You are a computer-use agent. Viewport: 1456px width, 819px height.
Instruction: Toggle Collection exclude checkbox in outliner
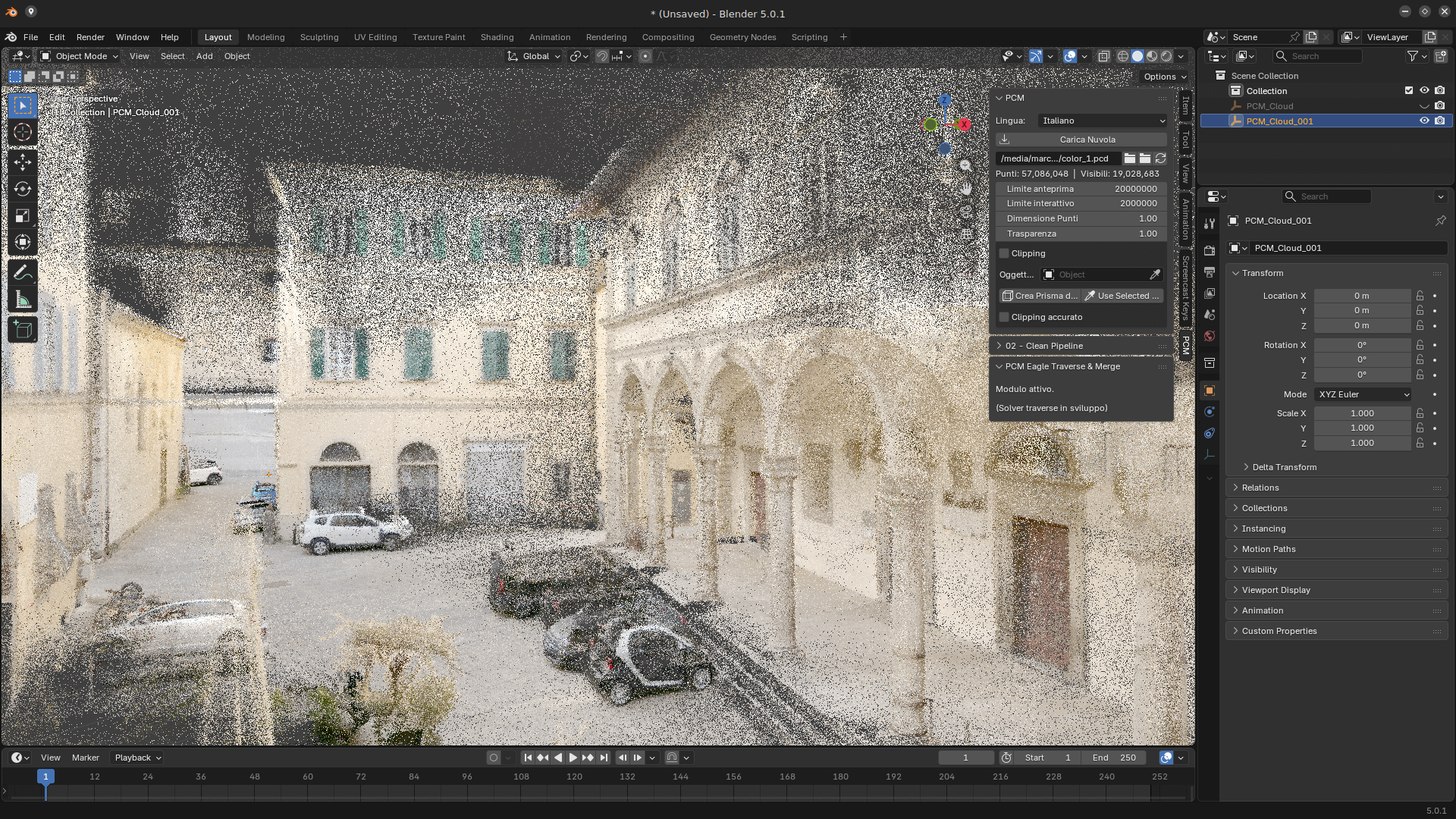[x=1409, y=91]
